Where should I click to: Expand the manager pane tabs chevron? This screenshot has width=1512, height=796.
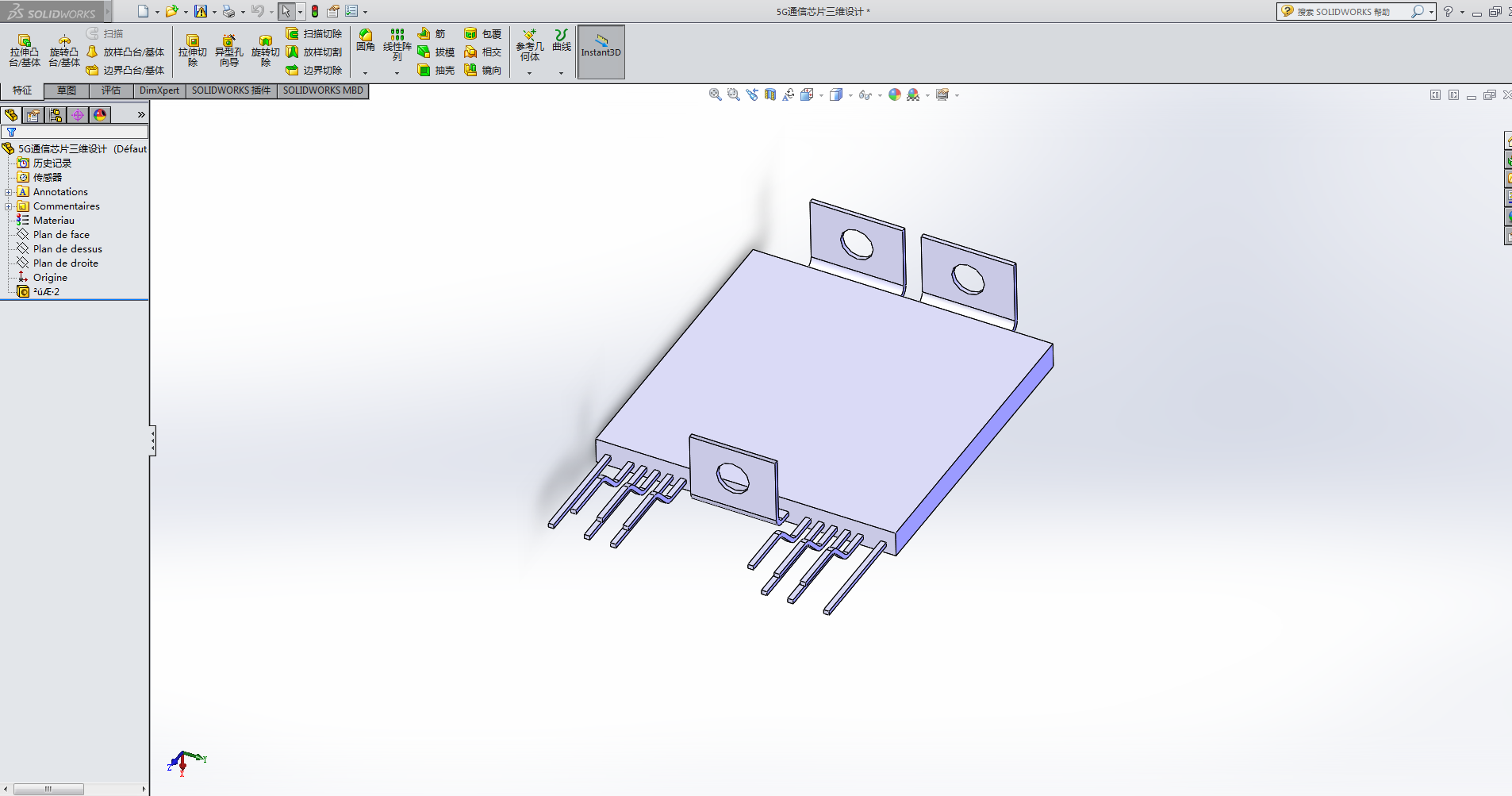click(141, 115)
